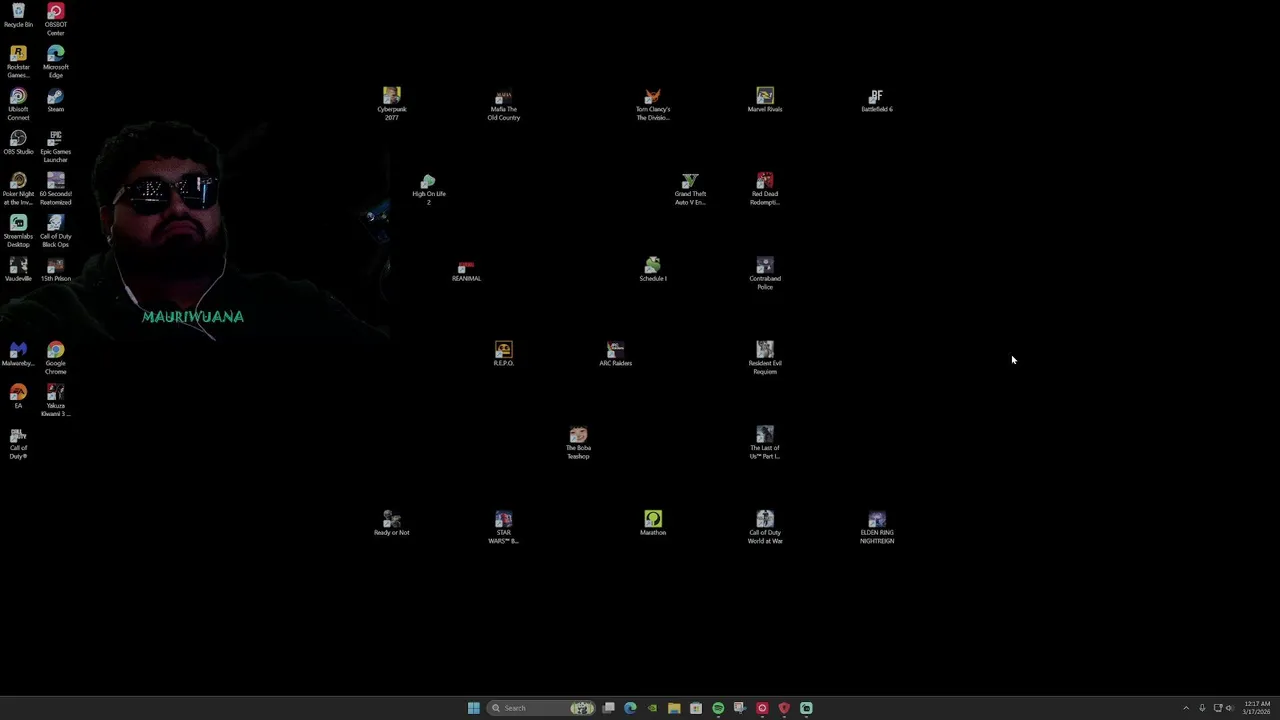Click the EA app icon
The height and width of the screenshot is (720, 1280).
point(18,396)
